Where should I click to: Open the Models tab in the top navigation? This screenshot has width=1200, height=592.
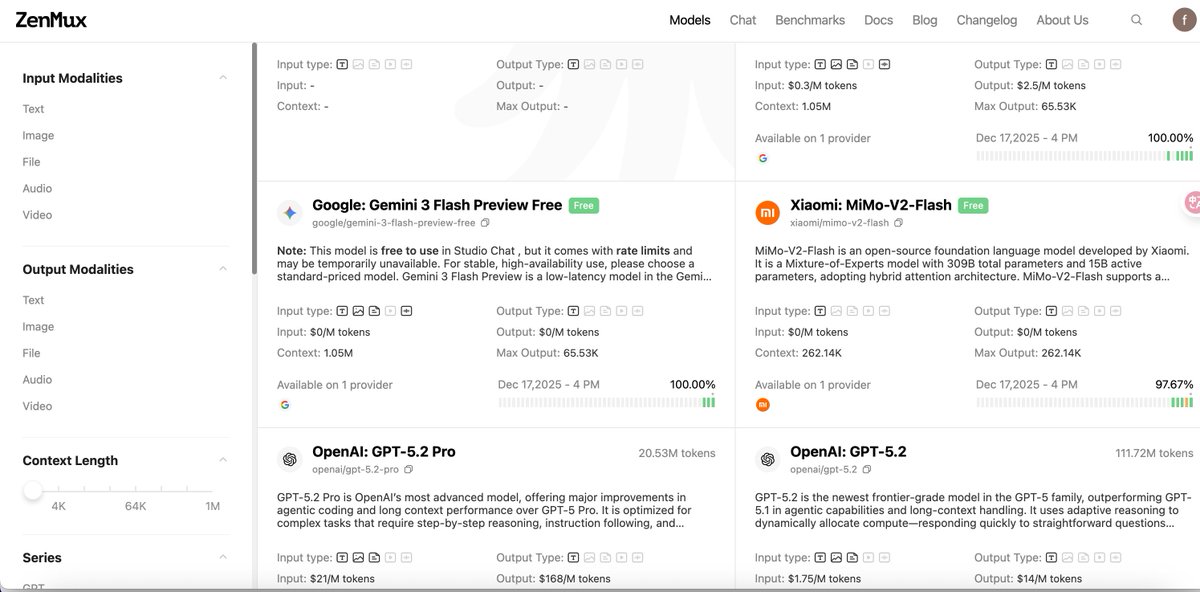coord(690,20)
